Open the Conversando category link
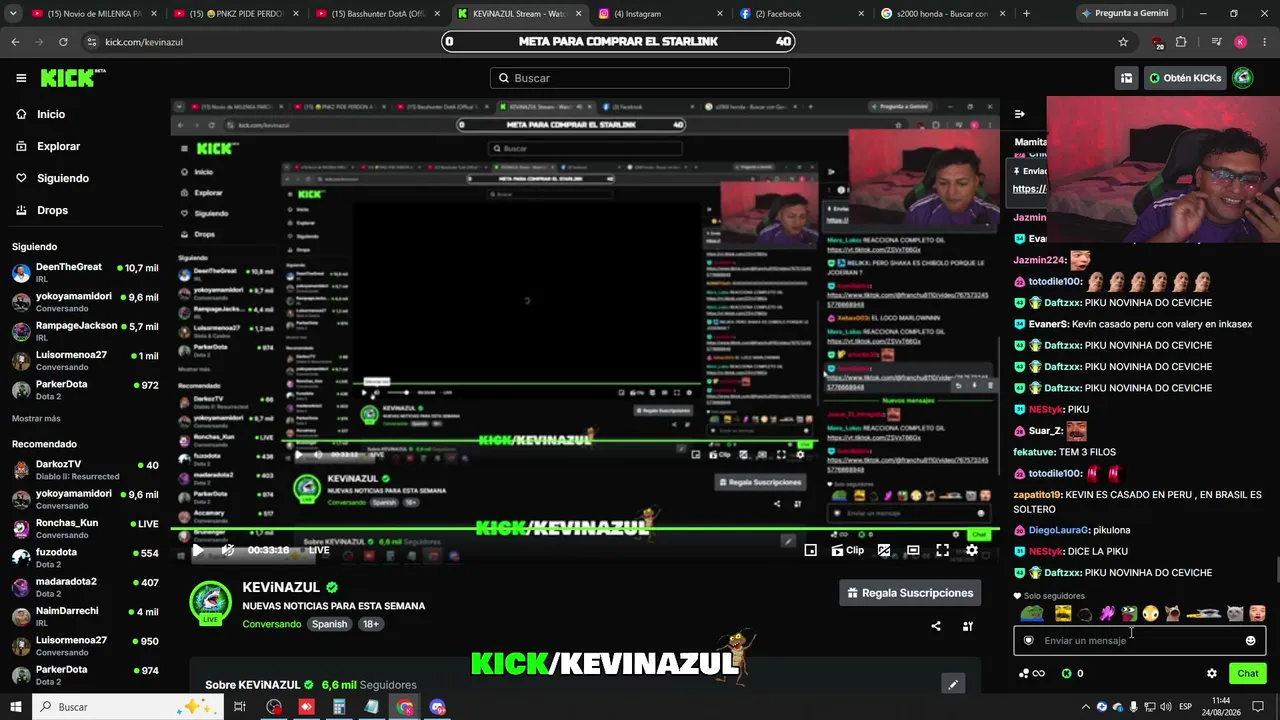This screenshot has height=720, width=1280. pyautogui.click(x=272, y=624)
